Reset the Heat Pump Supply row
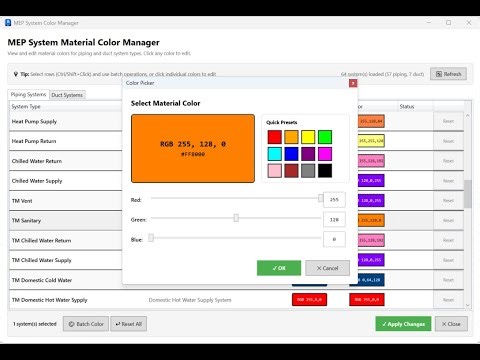This screenshot has width=480, height=360. [448, 121]
